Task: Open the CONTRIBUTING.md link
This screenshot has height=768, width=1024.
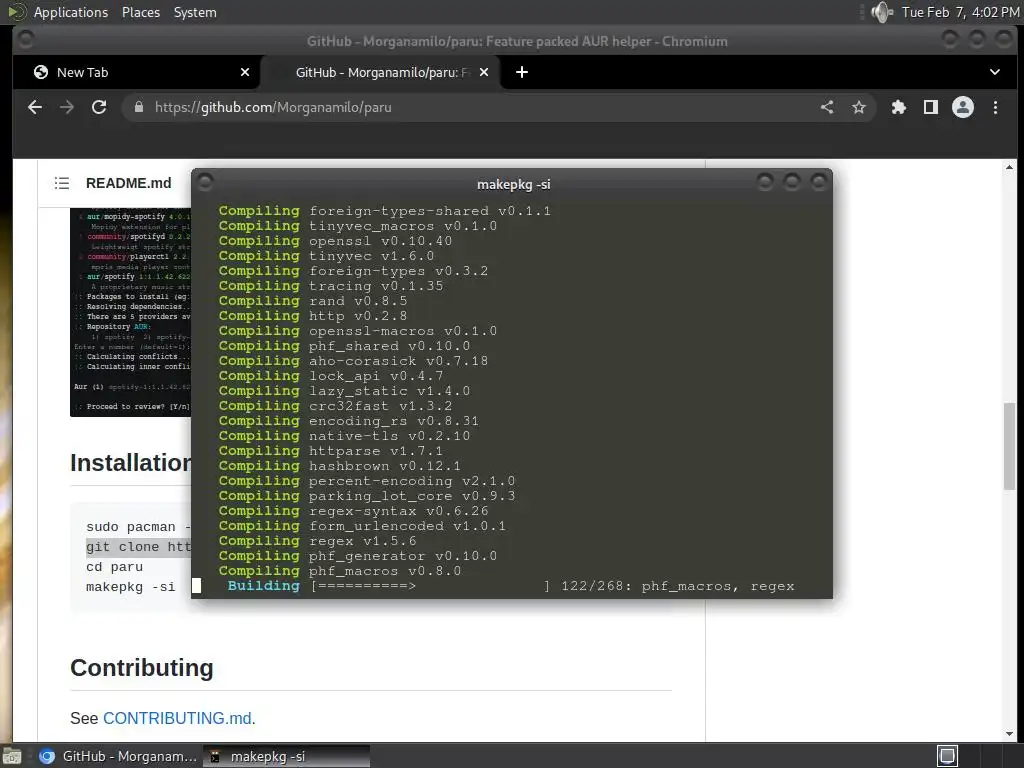Action: [177, 718]
